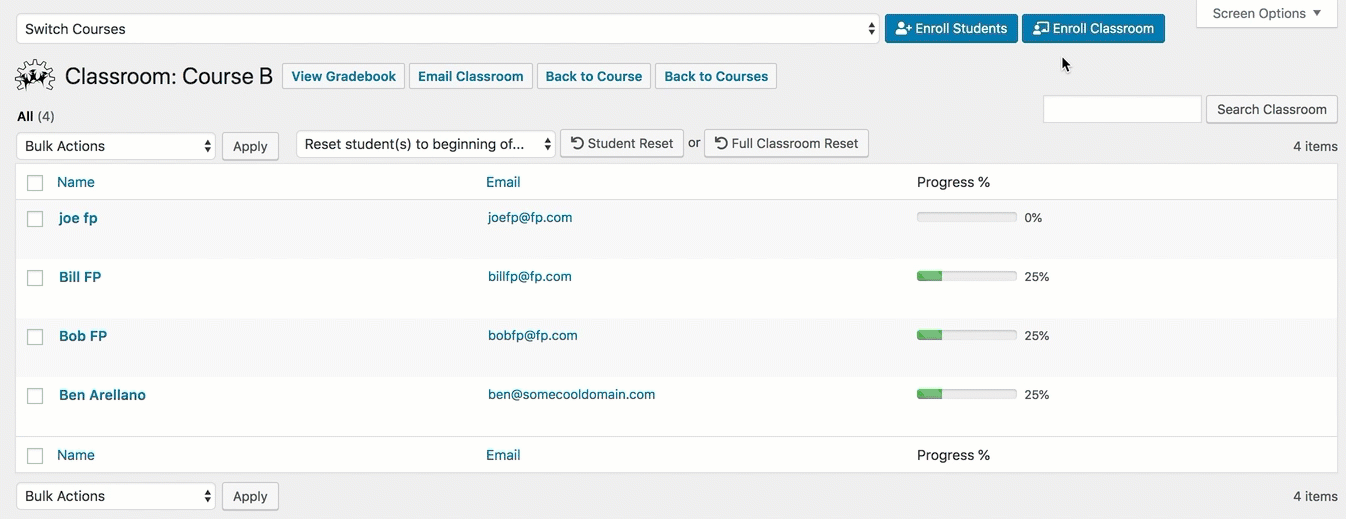Open the Switch Courses dropdown
Image resolution: width=1346 pixels, height=519 pixels.
click(x=448, y=29)
